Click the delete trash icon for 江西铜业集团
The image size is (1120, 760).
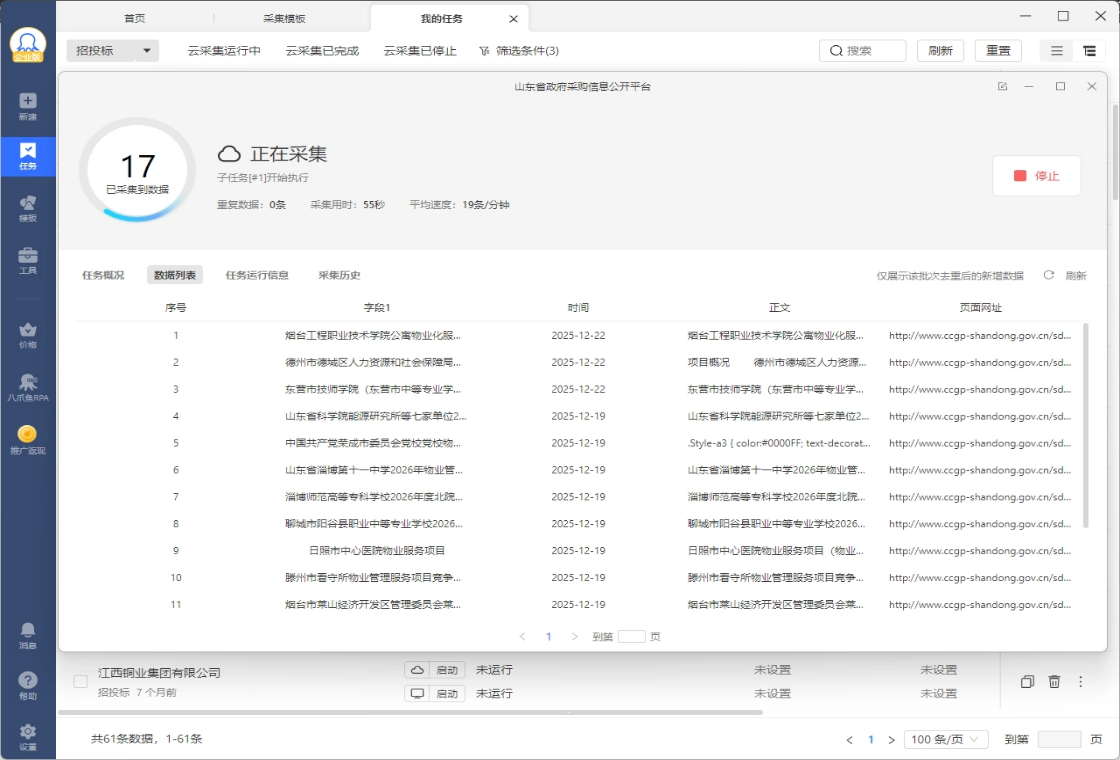click(1054, 682)
